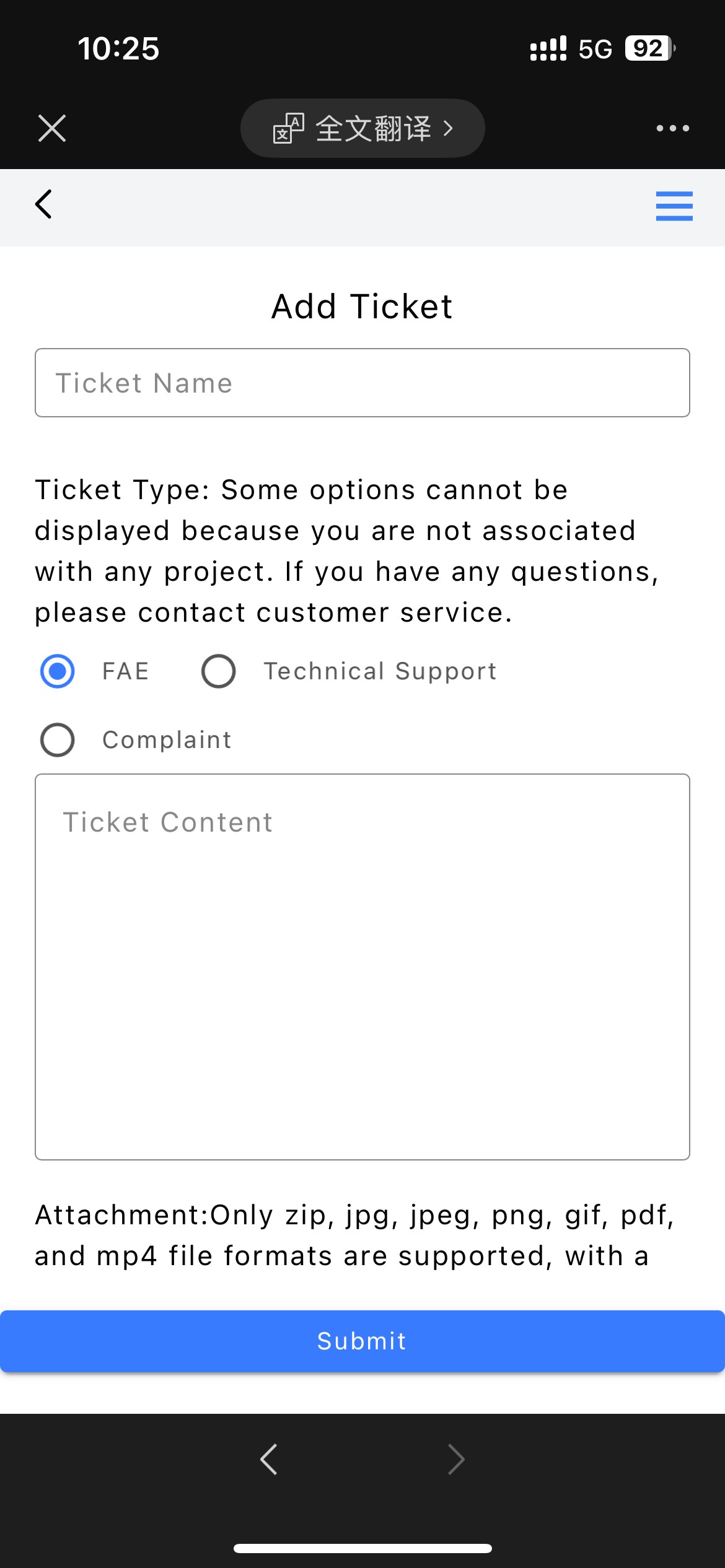This screenshot has width=725, height=1568.
Task: Expand the chevron beside 全文翻译
Action: 448,128
